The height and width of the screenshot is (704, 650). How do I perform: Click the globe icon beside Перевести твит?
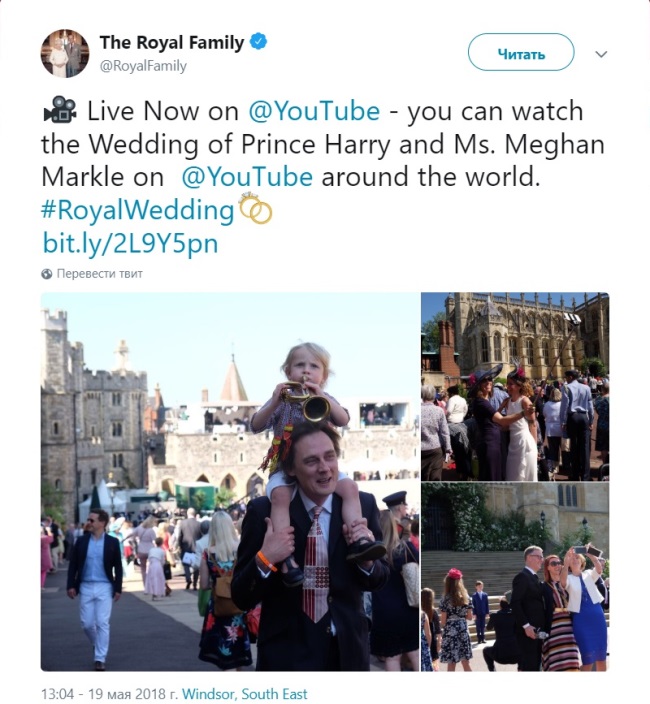(47, 273)
